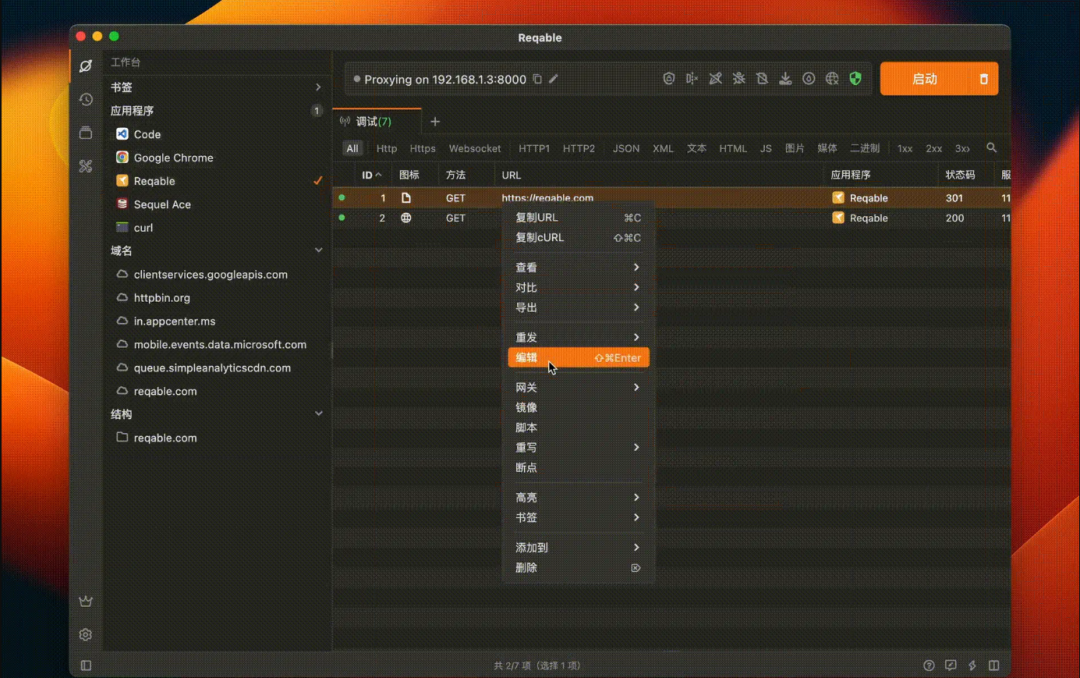This screenshot has width=1080, height=678.
Task: Select clientservices.googleapis.com domain
Action: pyautogui.click(x=217, y=274)
